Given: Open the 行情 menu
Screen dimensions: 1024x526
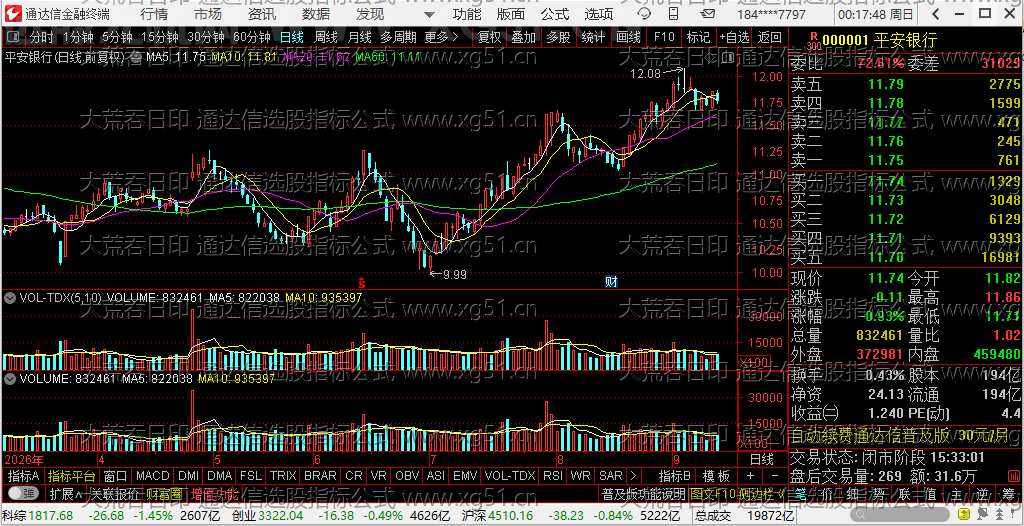Looking at the screenshot, I should click(153, 14).
